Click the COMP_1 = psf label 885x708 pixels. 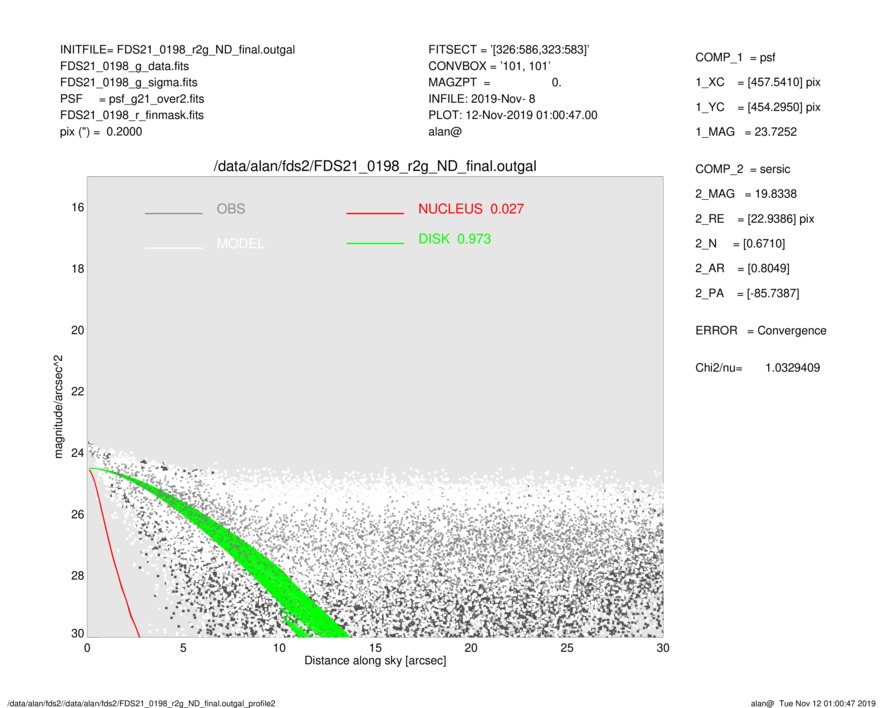pos(735,57)
